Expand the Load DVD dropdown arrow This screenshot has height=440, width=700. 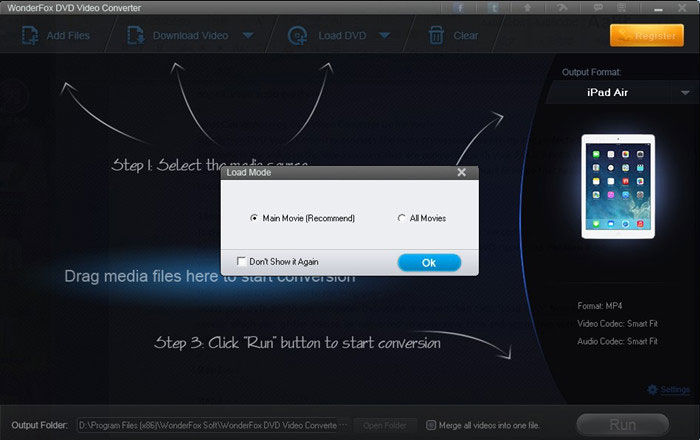tap(384, 36)
